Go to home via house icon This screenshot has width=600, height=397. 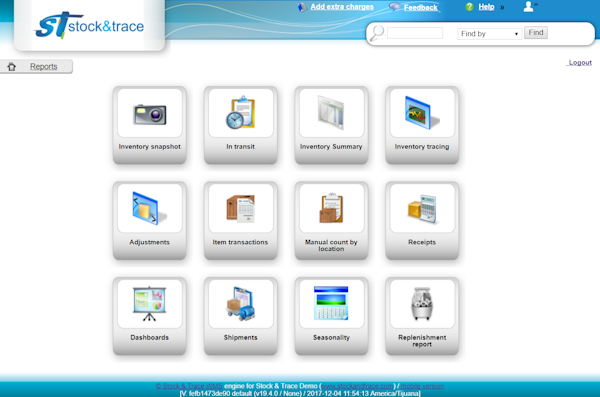pyautogui.click(x=11, y=67)
